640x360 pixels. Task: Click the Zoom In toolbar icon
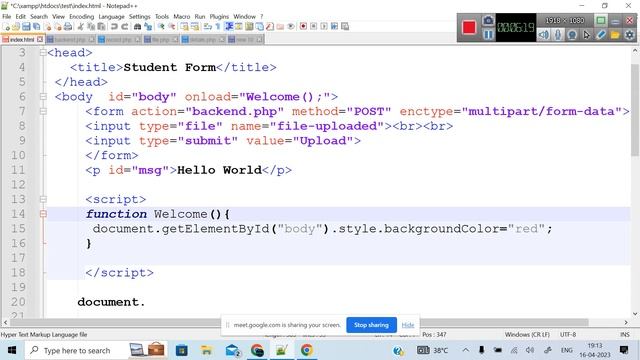[x=161, y=27]
